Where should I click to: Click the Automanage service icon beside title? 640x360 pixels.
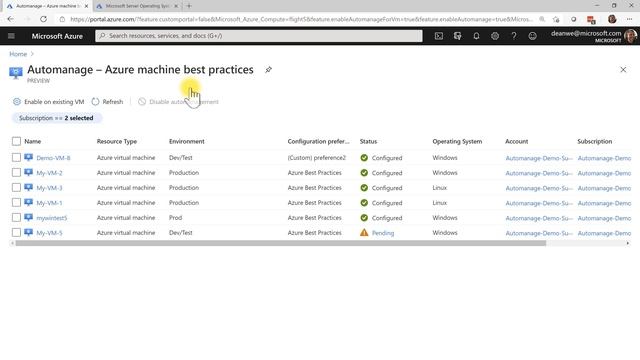tap(16, 73)
